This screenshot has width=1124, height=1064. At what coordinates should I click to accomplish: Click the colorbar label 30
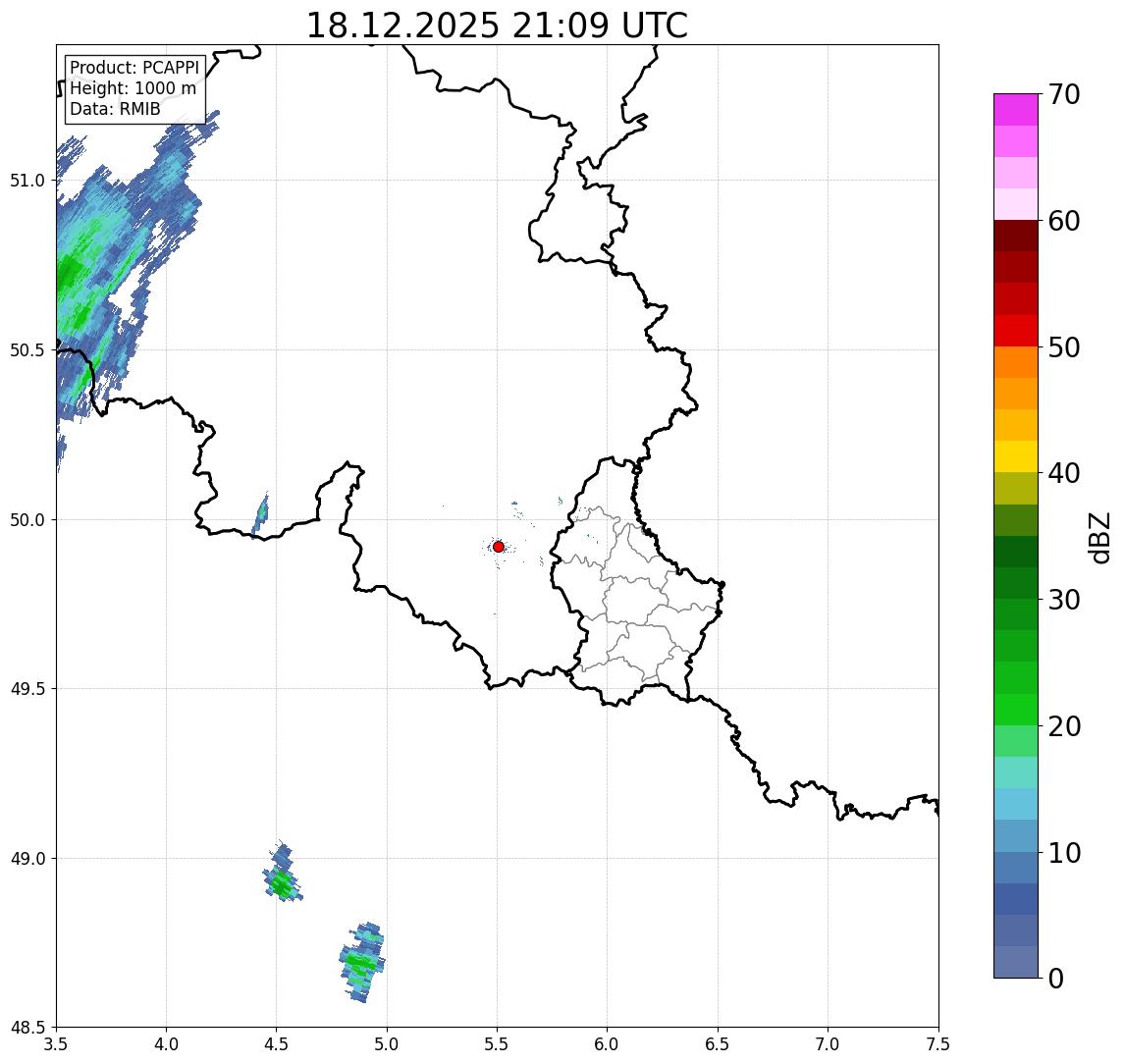click(1064, 600)
